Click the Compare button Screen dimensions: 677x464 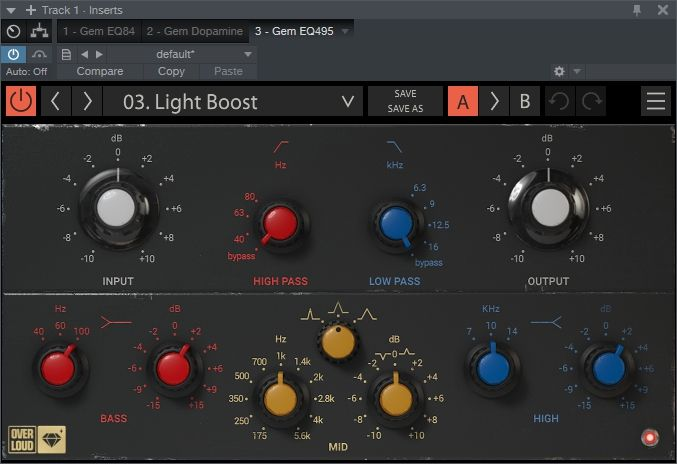(100, 71)
